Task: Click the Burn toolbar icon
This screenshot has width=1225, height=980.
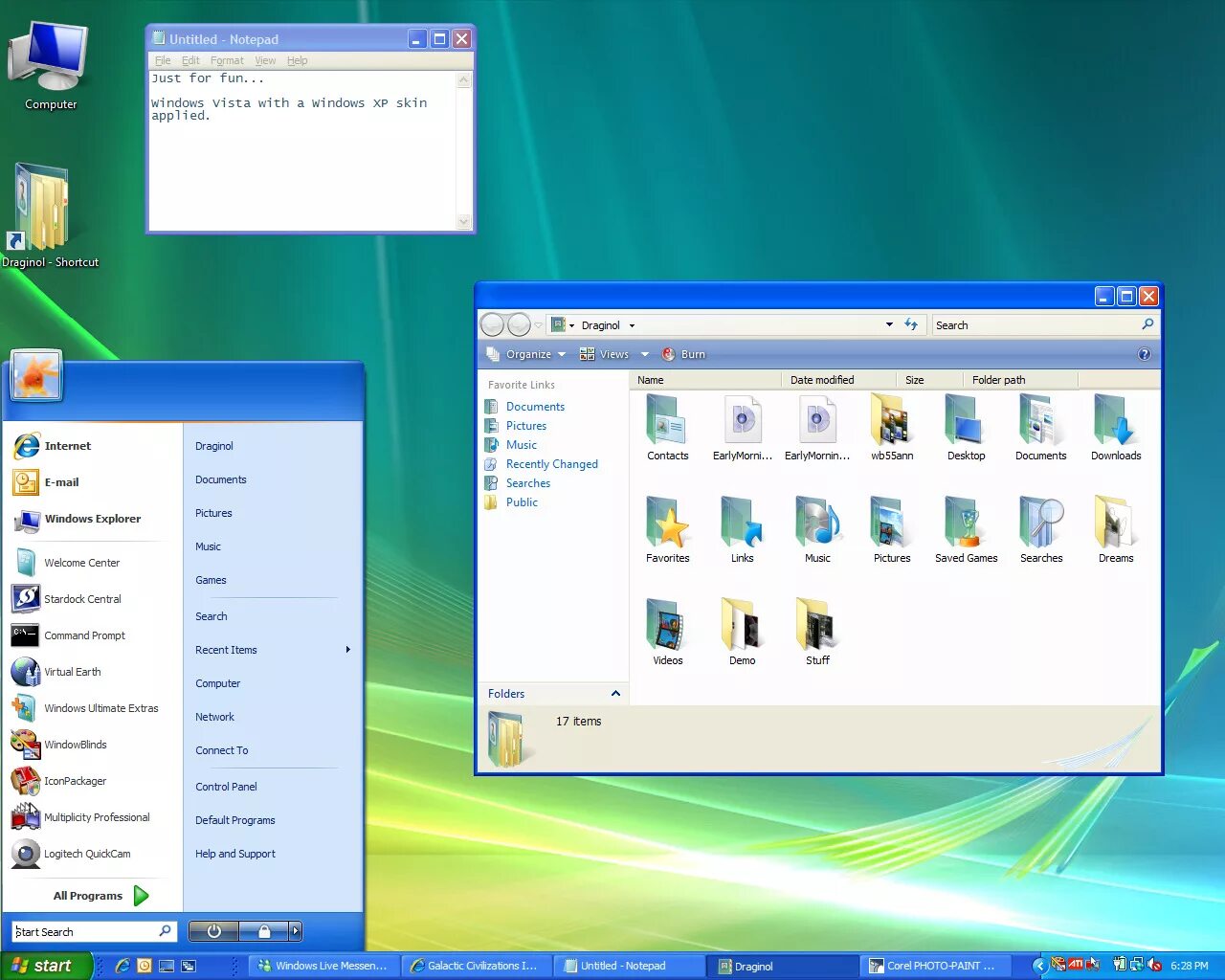Action: [x=669, y=354]
